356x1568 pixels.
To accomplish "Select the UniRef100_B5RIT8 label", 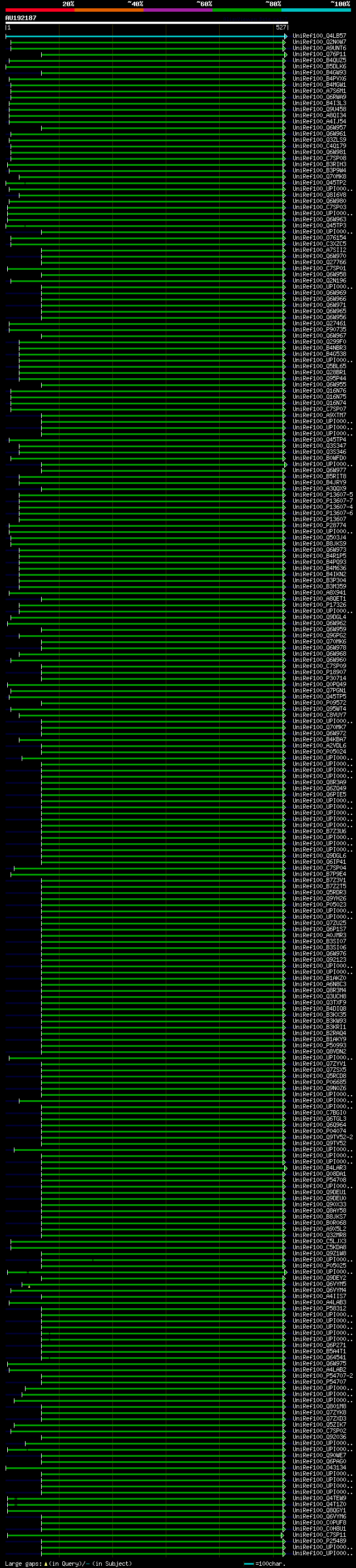I will (319, 476).
